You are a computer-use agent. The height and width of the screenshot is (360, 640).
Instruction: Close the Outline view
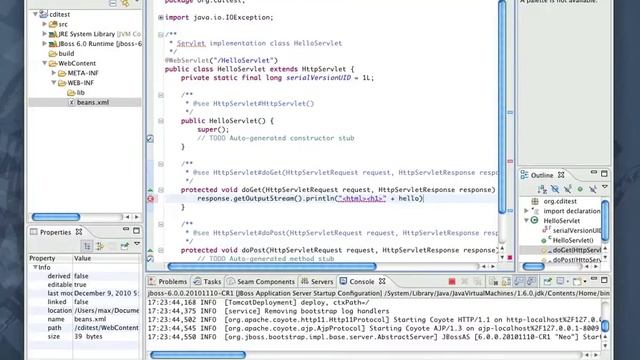[x=561, y=175]
